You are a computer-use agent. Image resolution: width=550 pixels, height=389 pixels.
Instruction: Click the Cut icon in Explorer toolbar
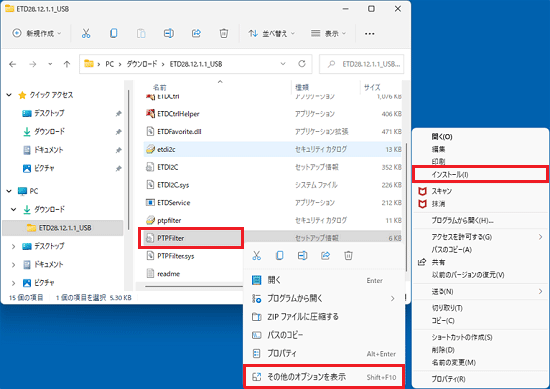(86, 33)
